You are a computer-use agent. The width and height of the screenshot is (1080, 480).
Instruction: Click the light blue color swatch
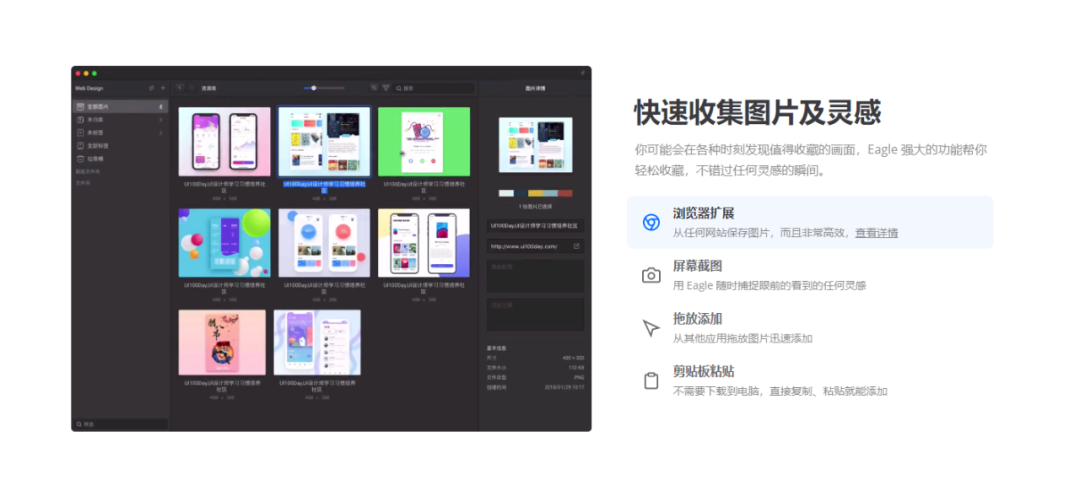550,194
